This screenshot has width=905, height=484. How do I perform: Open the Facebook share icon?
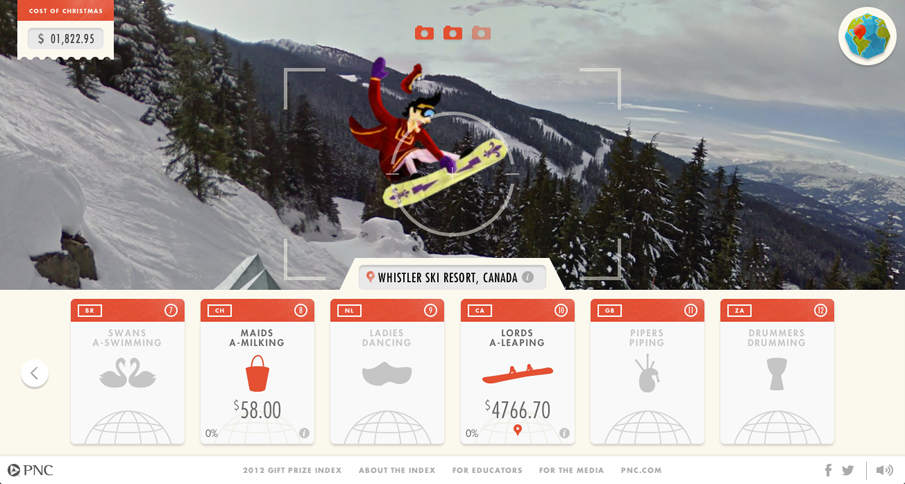(x=828, y=470)
